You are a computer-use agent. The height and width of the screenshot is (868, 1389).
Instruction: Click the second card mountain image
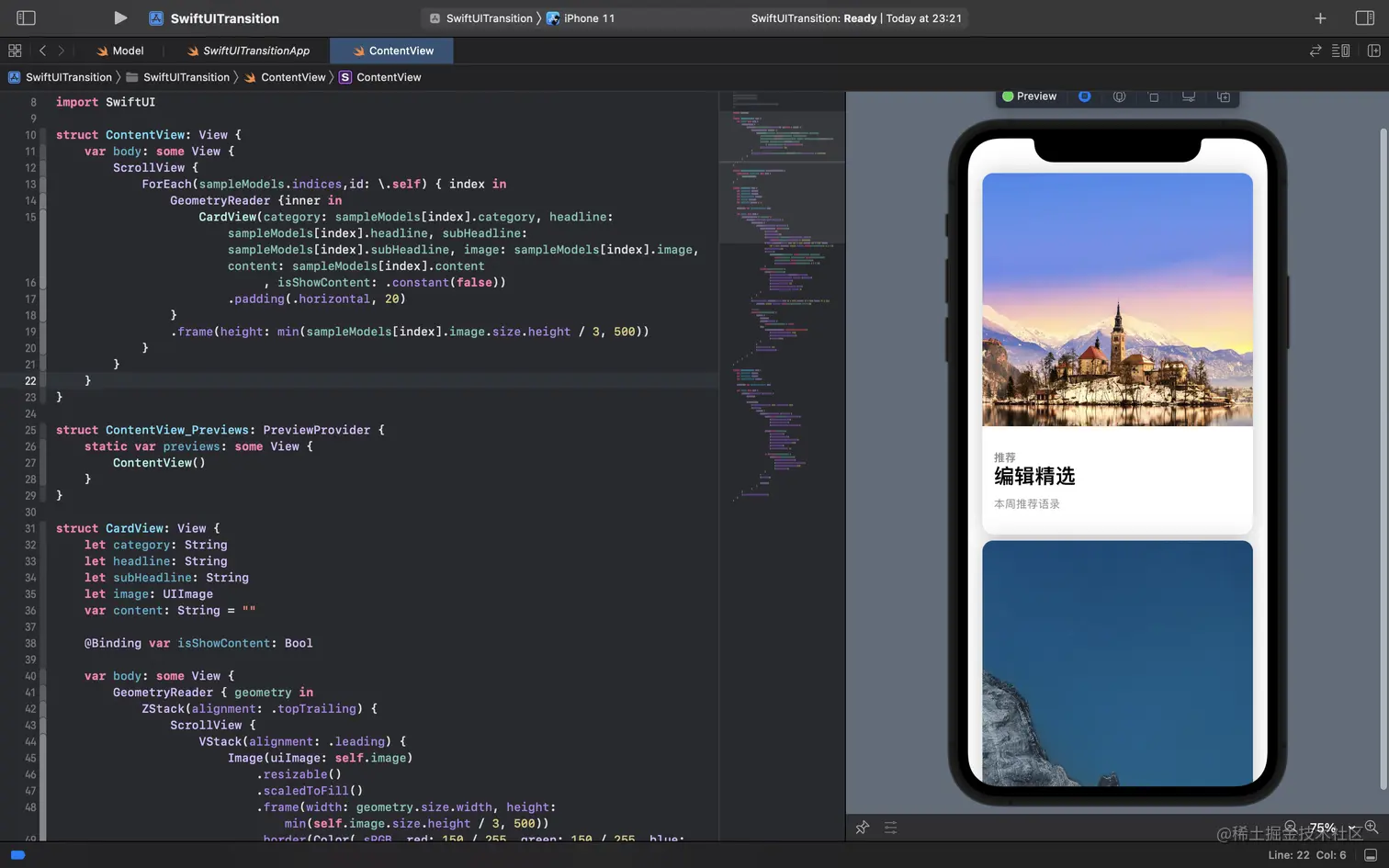coord(1117,663)
